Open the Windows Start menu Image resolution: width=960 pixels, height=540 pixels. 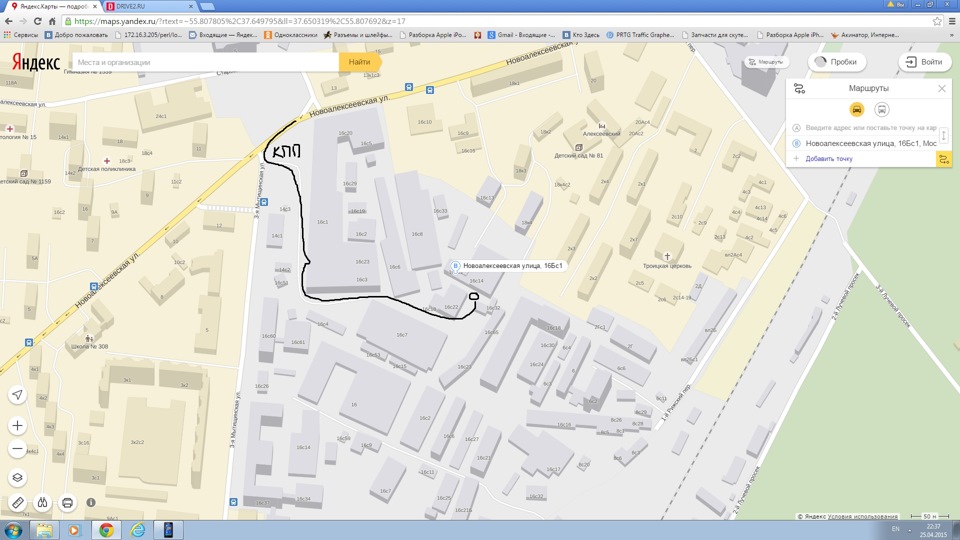(13, 530)
